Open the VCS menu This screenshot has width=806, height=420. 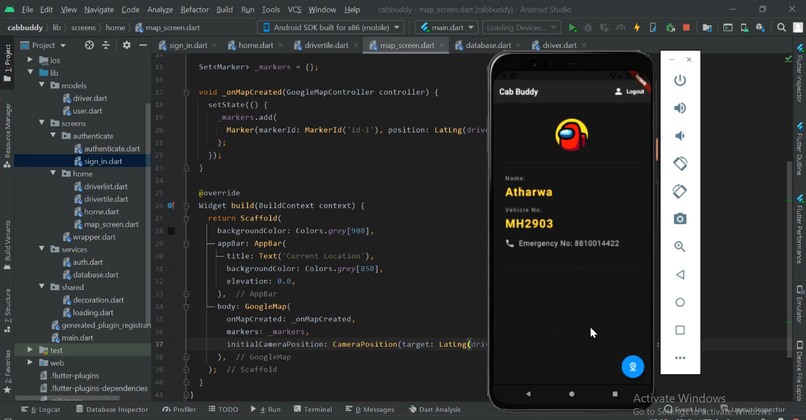[295, 10]
